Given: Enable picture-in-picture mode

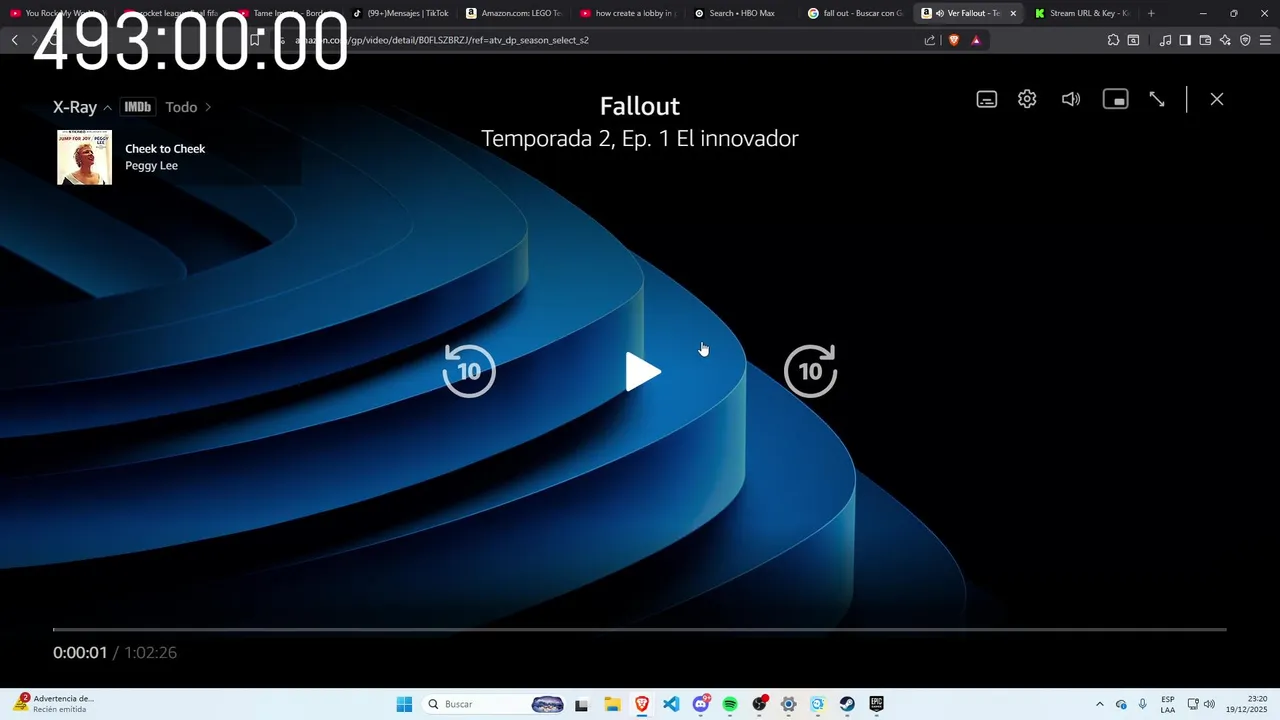Looking at the screenshot, I should [x=1115, y=99].
